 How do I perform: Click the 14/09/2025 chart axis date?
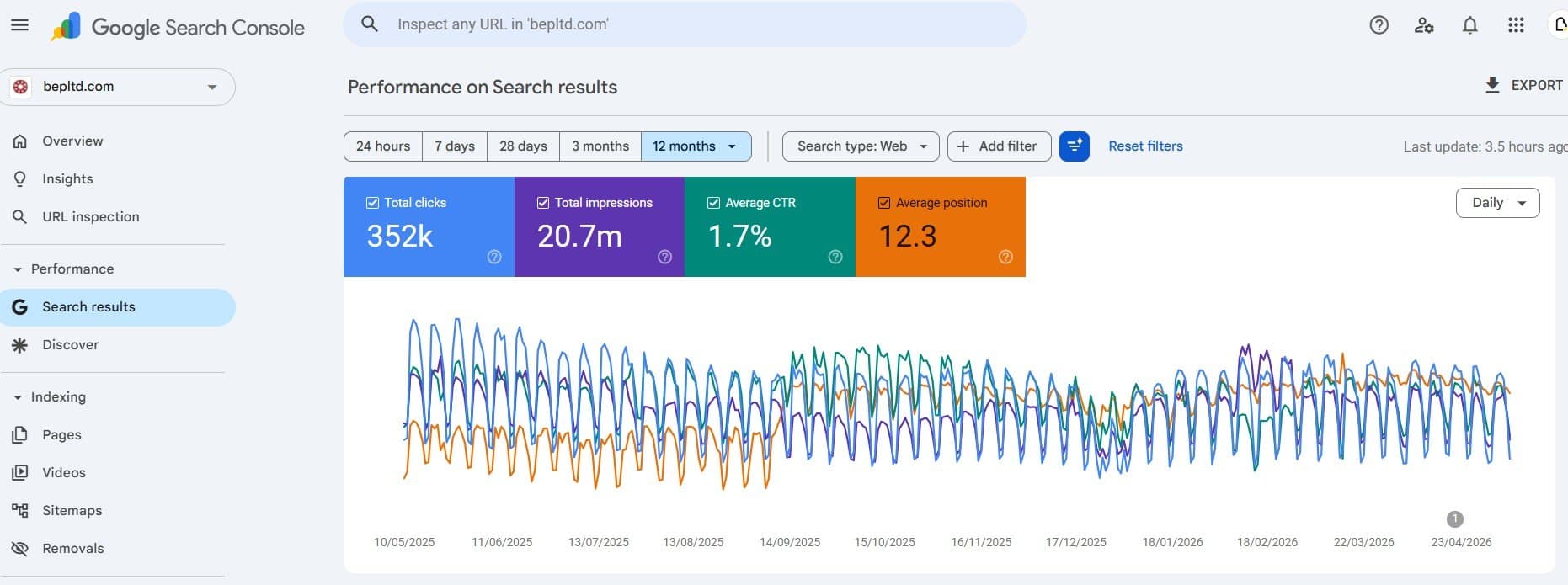click(790, 543)
